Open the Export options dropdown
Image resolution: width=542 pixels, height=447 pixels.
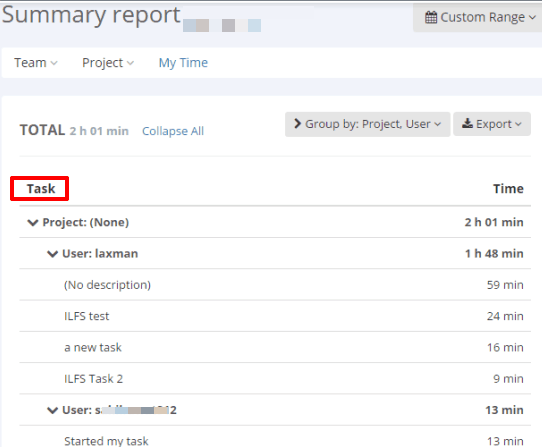pos(492,124)
